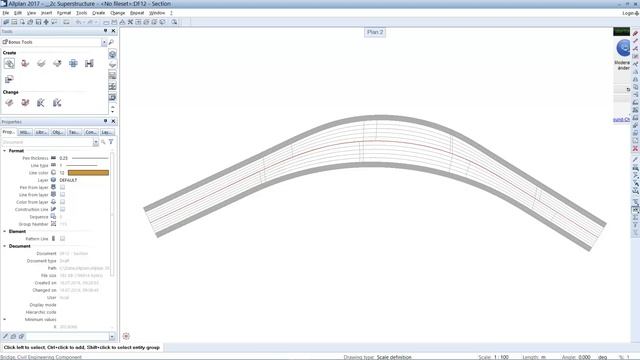Click the magnifier icon beside the Properties filter
This screenshot has height=360, width=640.
[x=103, y=142]
